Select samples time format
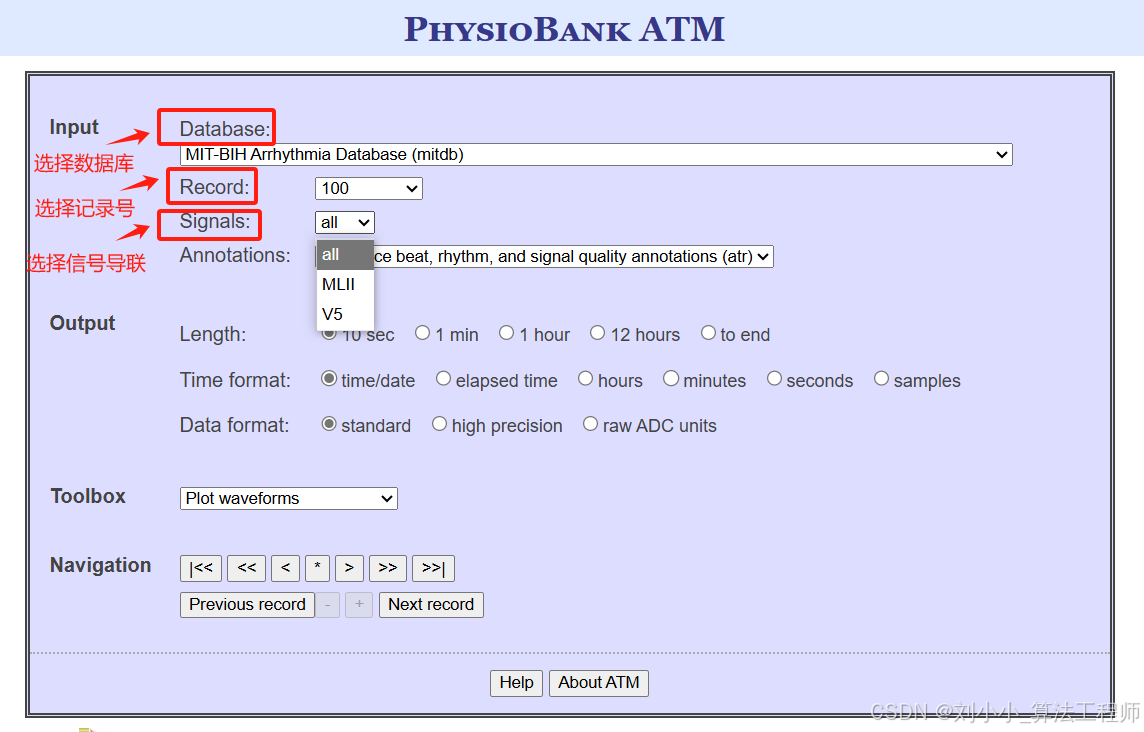The image size is (1144, 732). pos(881,379)
